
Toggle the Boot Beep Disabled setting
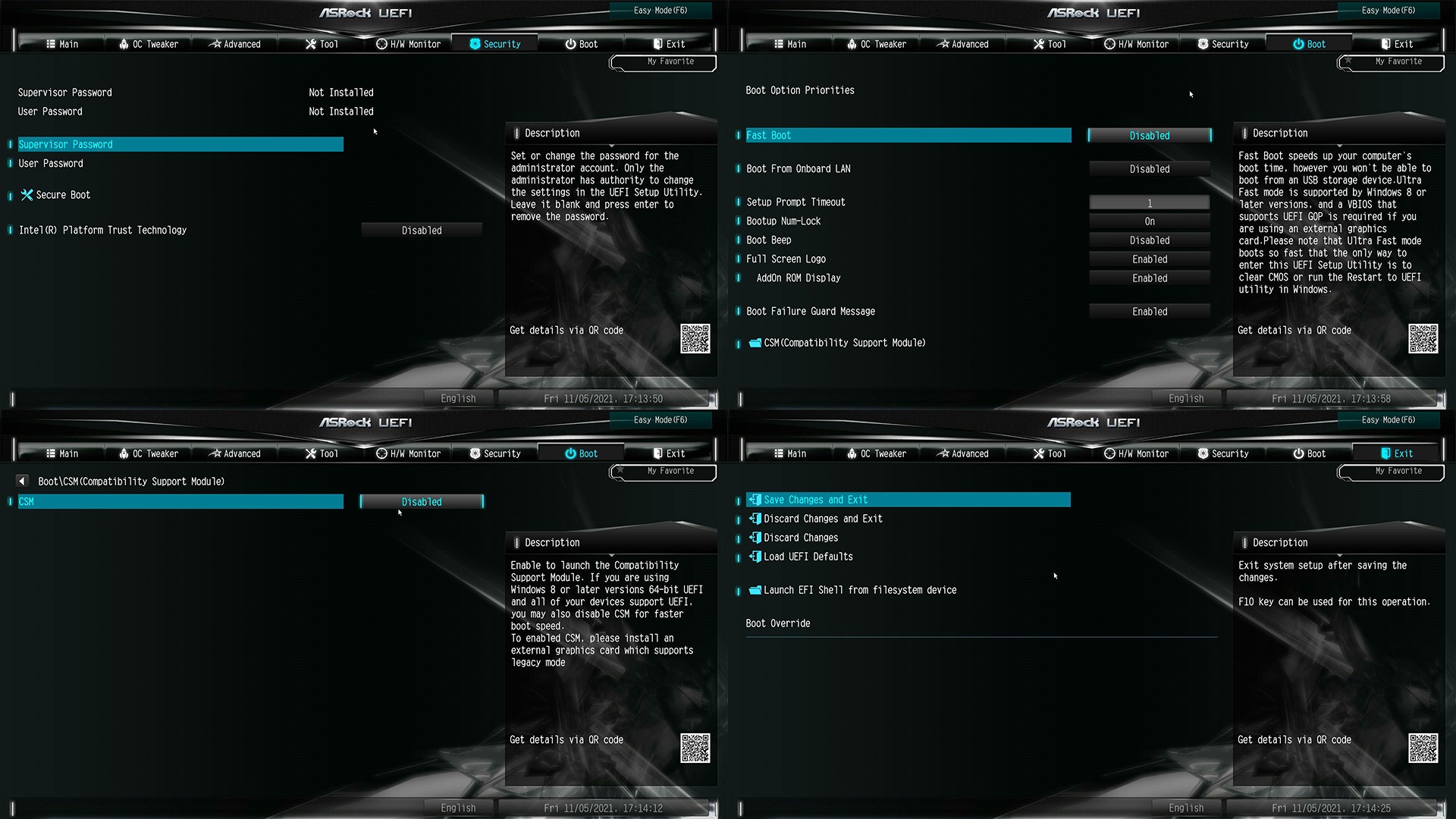(x=1149, y=240)
